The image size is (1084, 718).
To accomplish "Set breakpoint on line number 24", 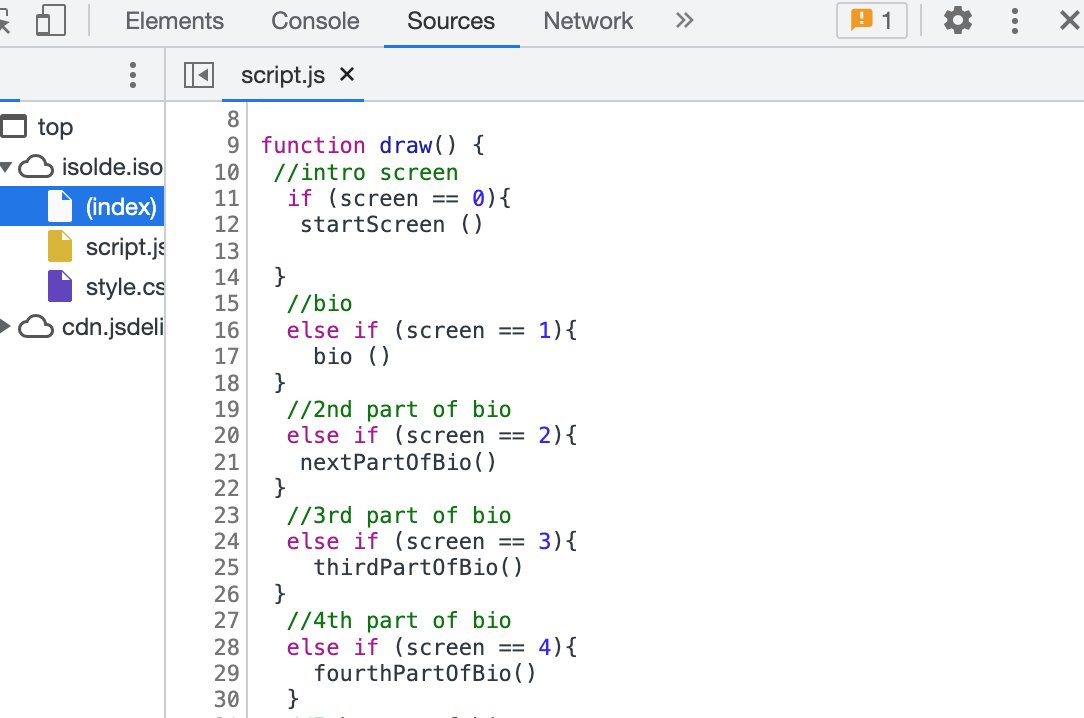I will pos(226,541).
